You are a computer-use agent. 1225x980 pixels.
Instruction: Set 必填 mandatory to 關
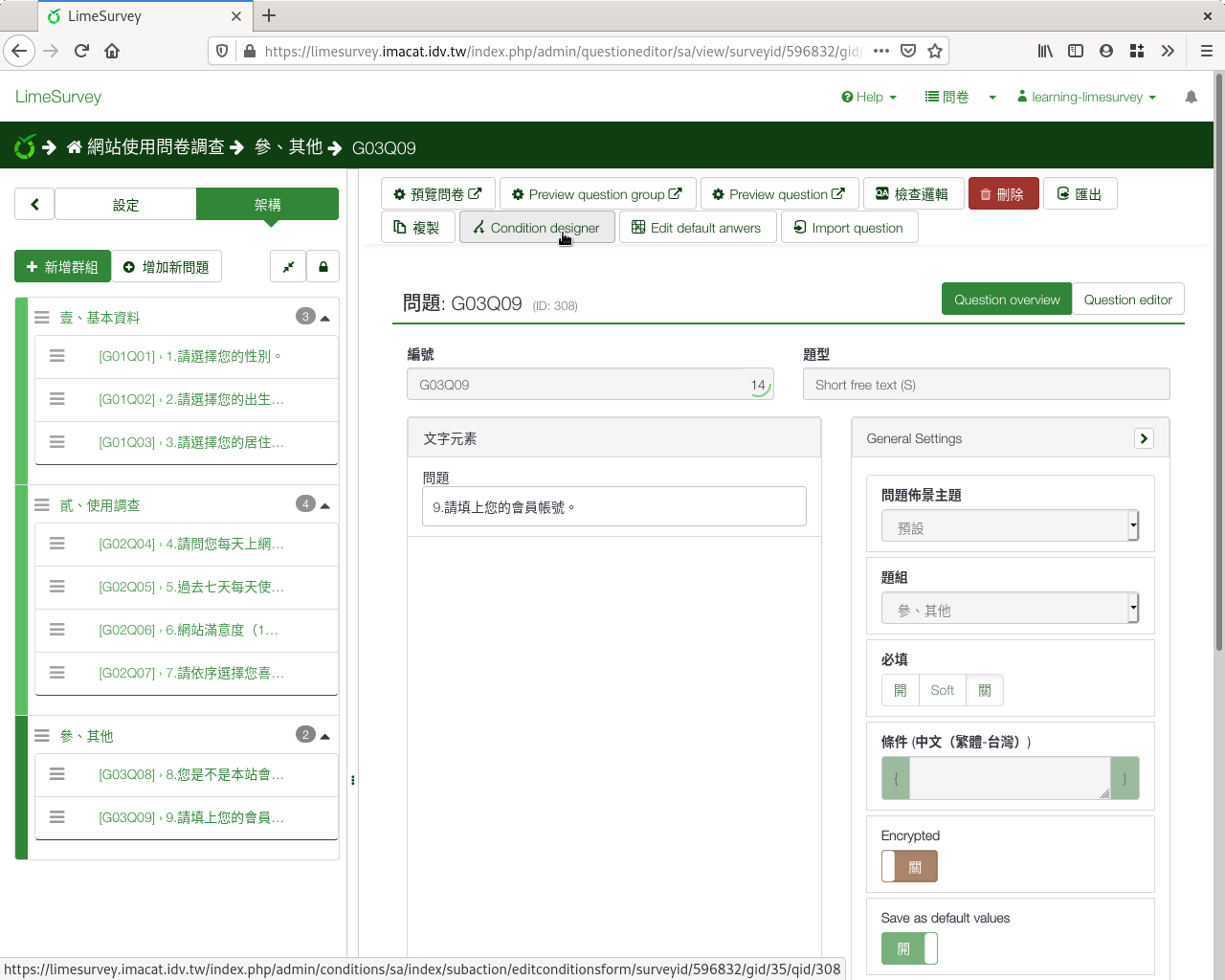[x=985, y=690]
